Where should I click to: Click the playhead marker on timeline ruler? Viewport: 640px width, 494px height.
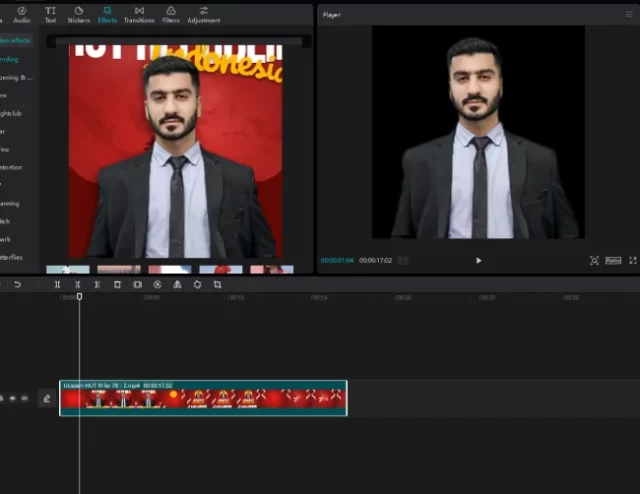pyautogui.click(x=80, y=296)
